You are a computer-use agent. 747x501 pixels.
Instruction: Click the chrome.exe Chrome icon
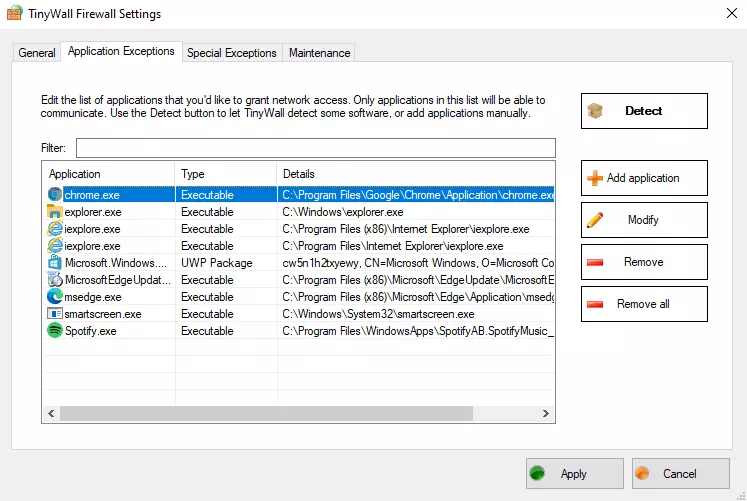(55, 194)
